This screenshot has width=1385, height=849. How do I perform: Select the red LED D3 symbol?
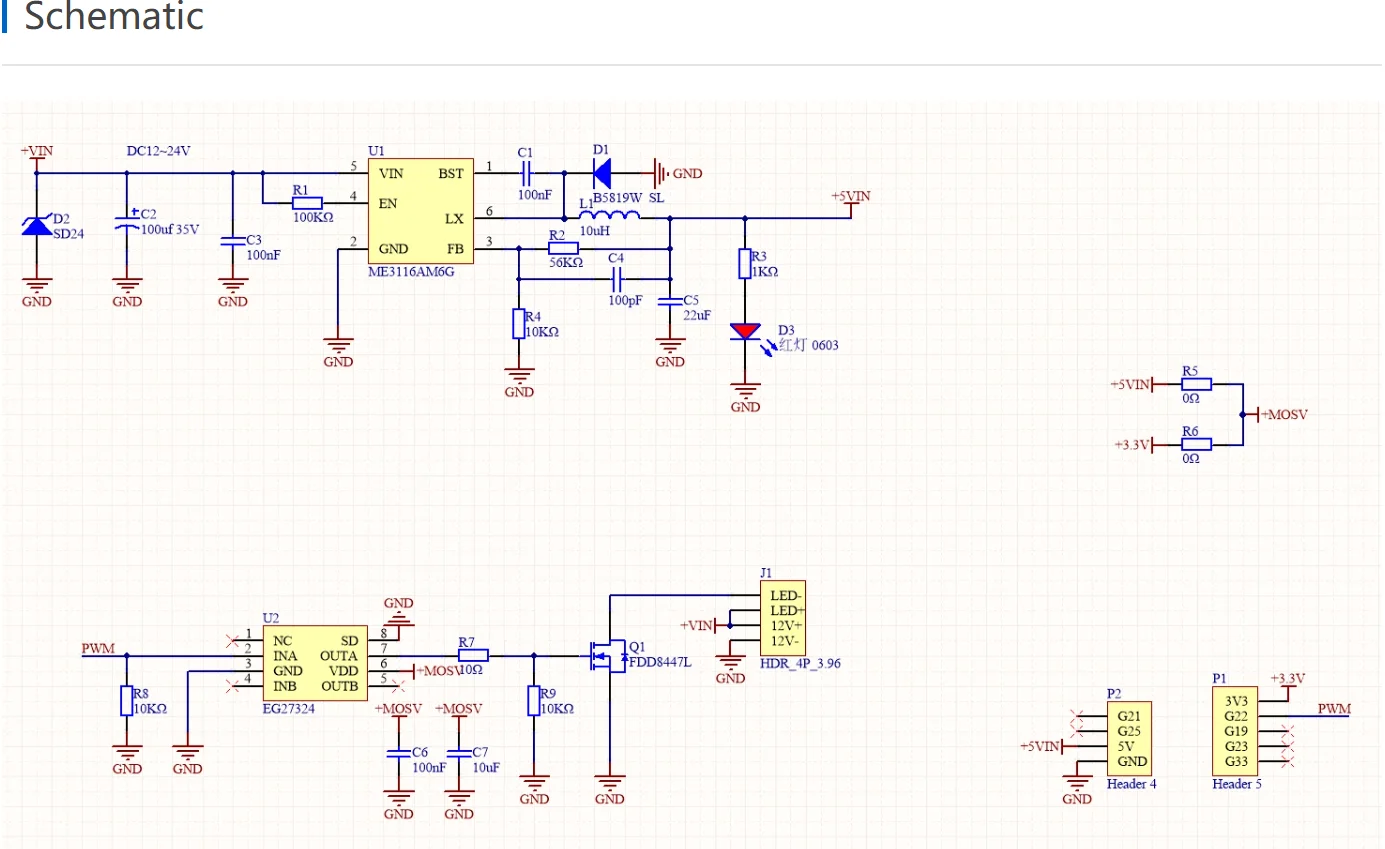745,332
